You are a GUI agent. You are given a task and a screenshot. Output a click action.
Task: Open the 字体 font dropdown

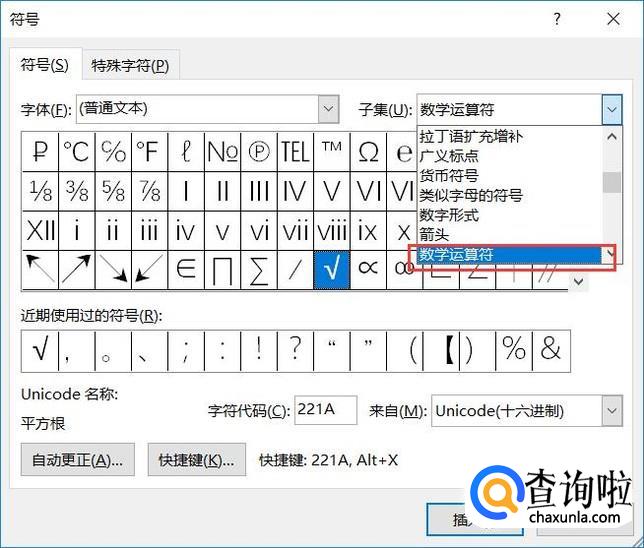tap(328, 109)
